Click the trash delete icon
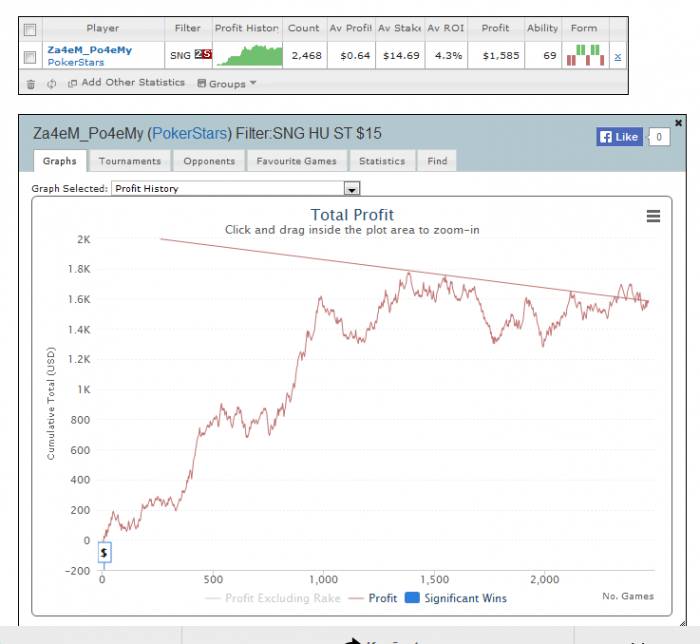 [x=30, y=84]
